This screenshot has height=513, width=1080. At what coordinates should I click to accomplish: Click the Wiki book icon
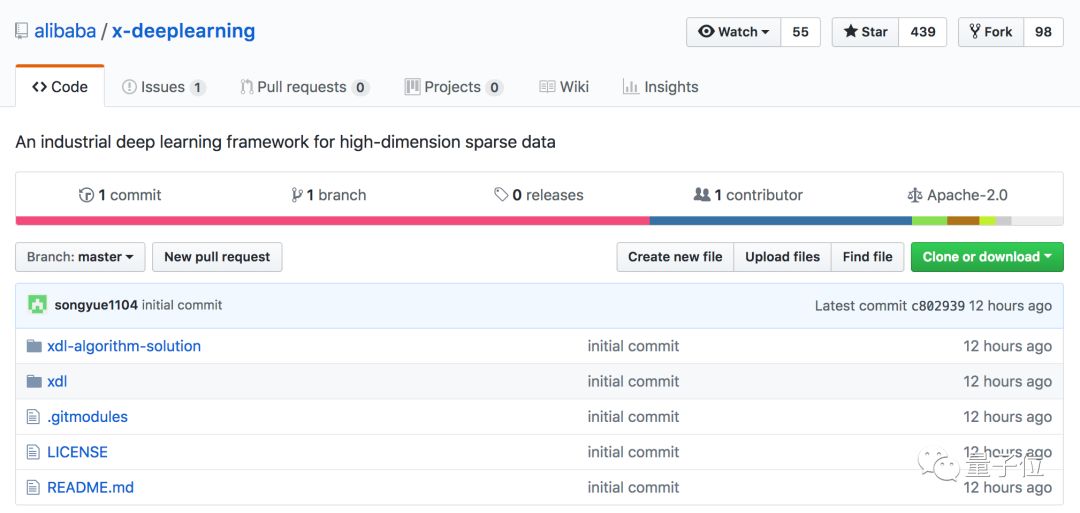pos(547,87)
